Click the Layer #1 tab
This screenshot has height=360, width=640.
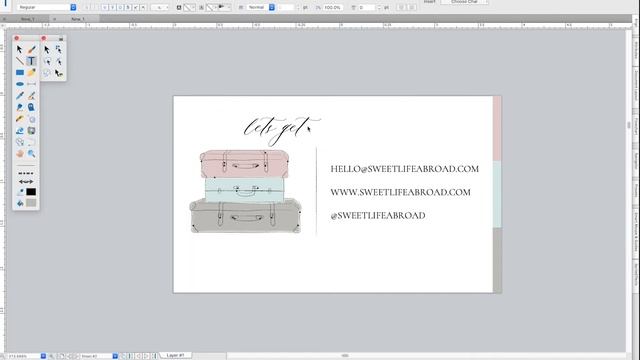point(176,356)
